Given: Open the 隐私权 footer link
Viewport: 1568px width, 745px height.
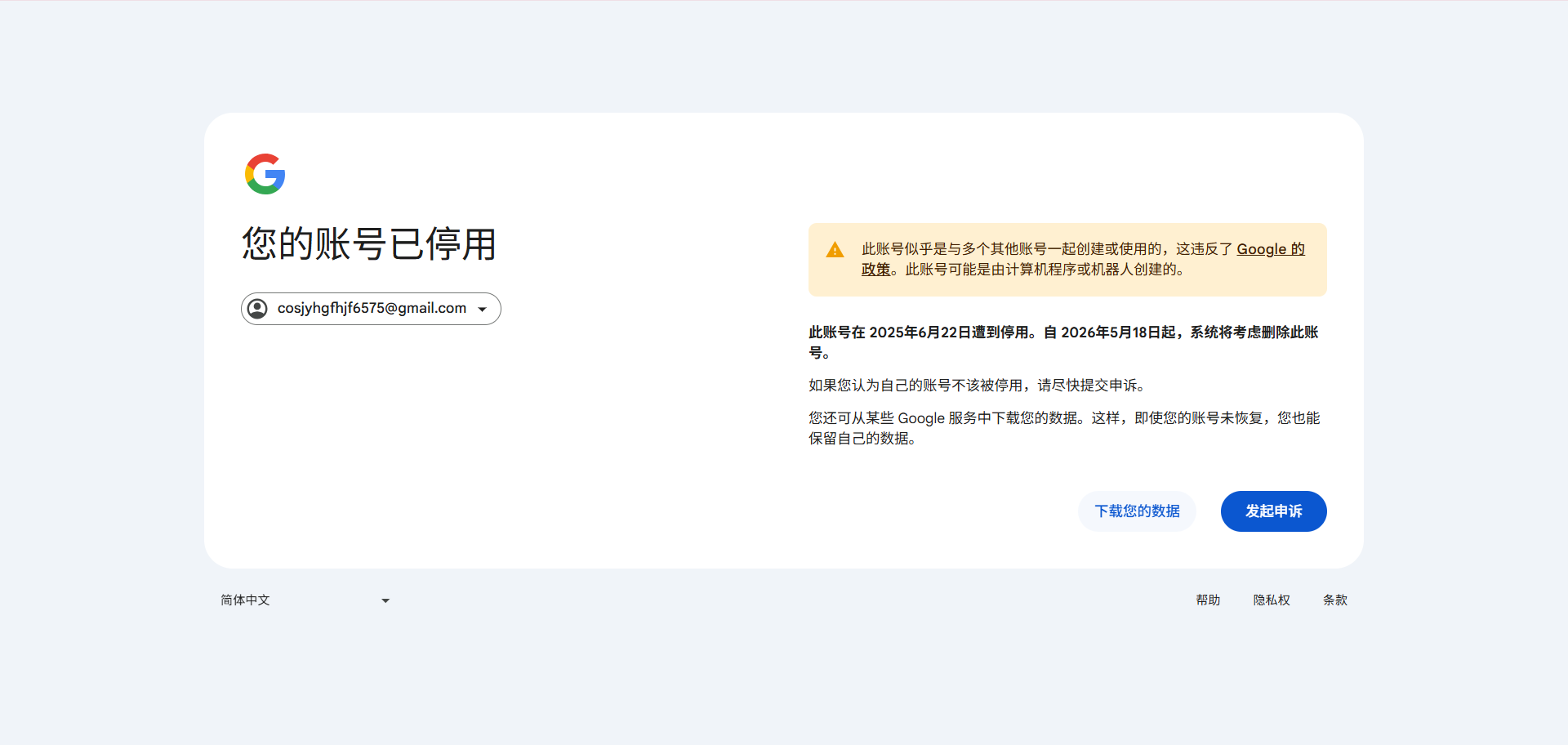Looking at the screenshot, I should 1272,600.
